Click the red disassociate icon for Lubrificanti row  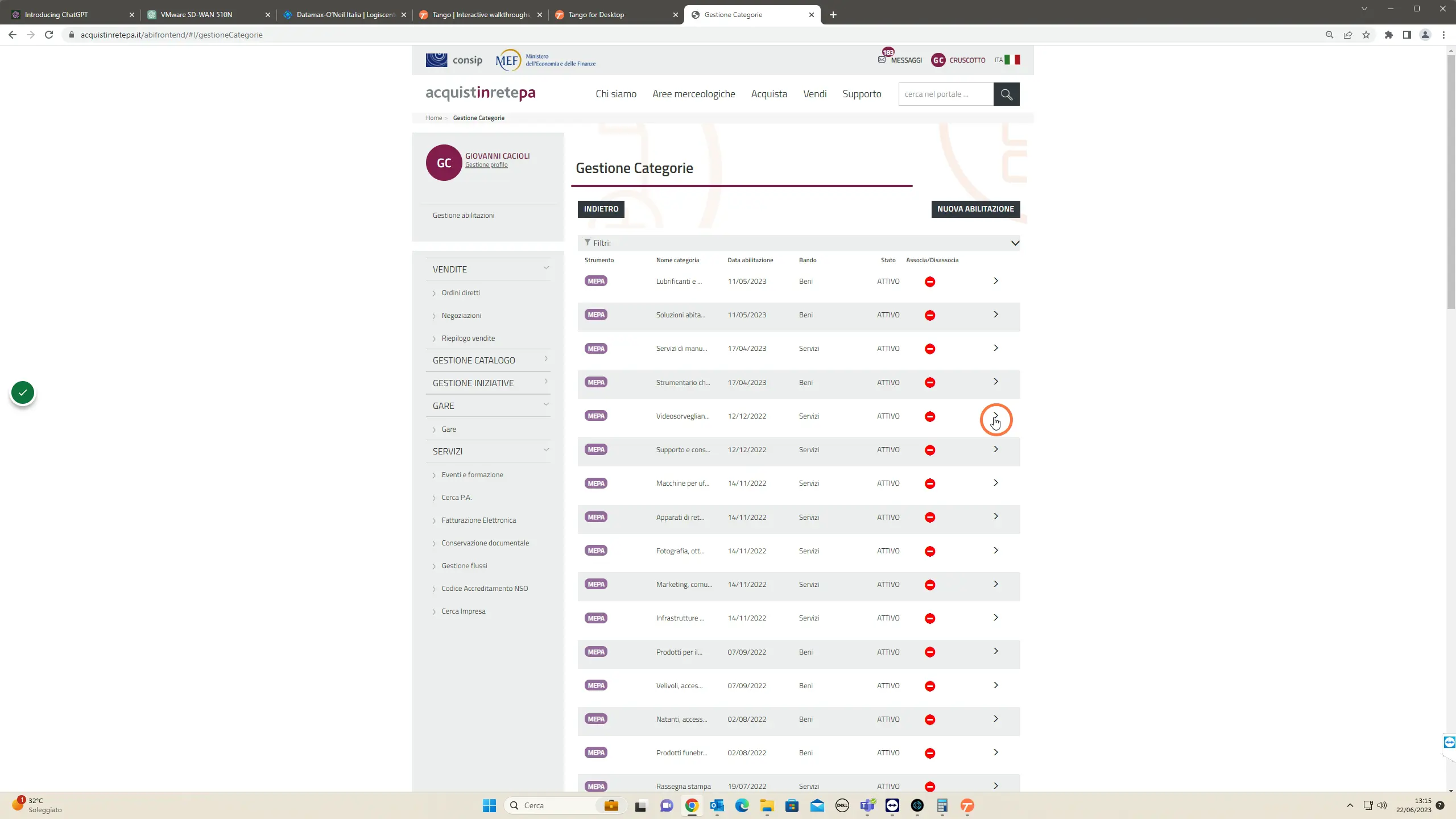[930, 282]
